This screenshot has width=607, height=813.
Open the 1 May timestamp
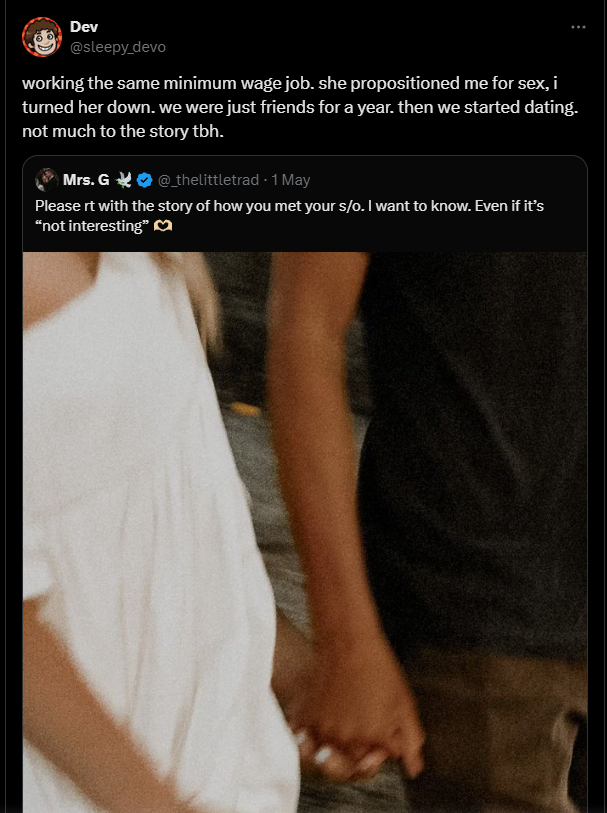click(x=290, y=180)
